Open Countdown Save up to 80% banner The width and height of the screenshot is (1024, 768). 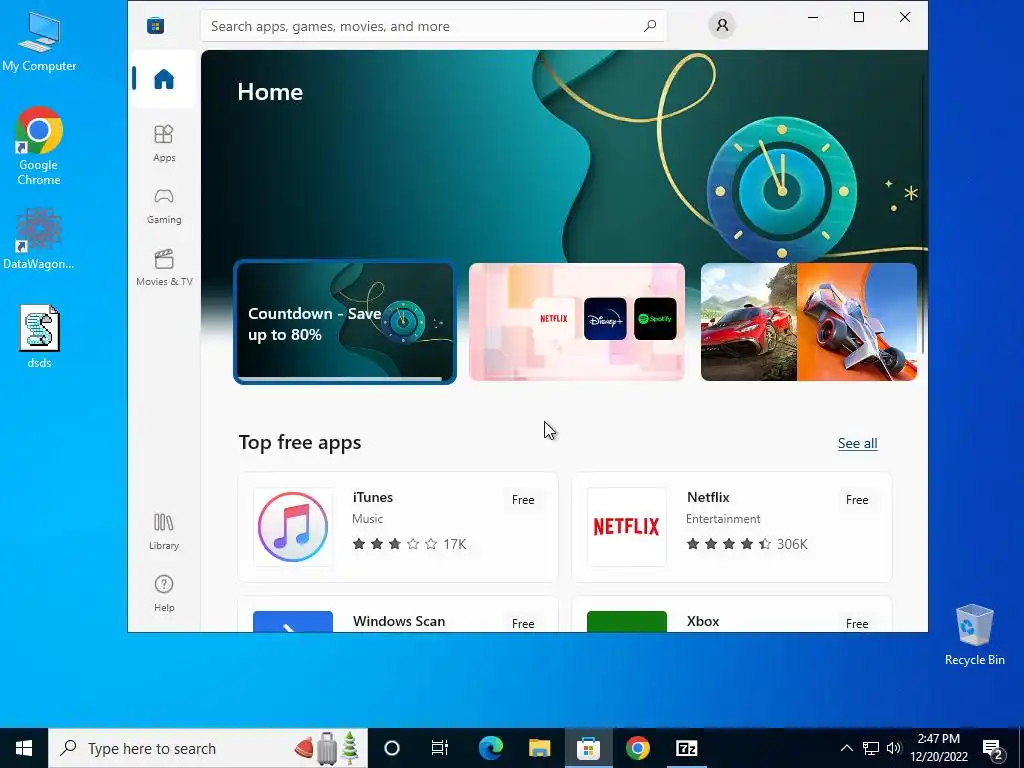[345, 322]
